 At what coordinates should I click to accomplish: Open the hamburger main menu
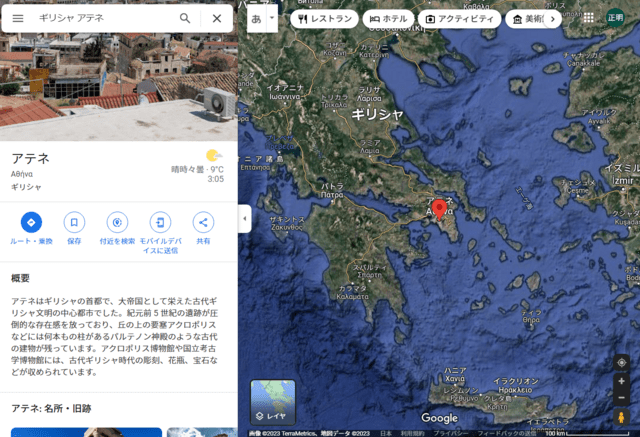18,18
